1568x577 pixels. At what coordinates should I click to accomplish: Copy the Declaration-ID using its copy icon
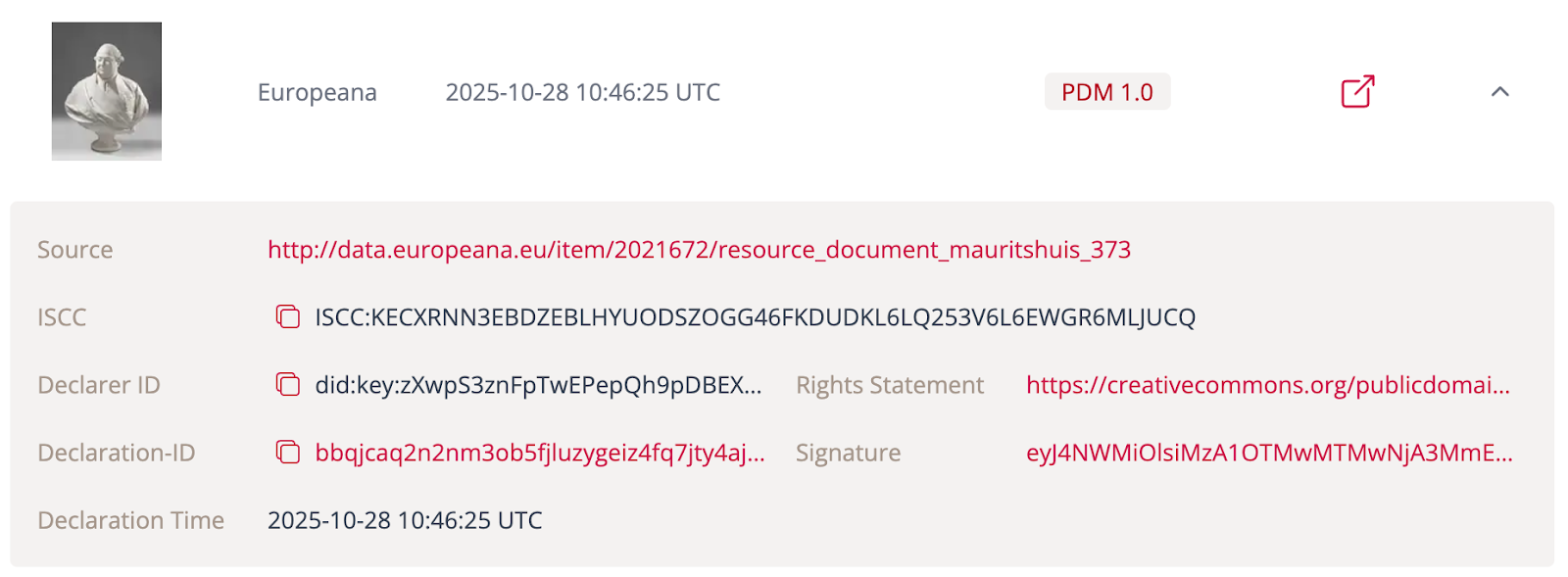point(287,453)
